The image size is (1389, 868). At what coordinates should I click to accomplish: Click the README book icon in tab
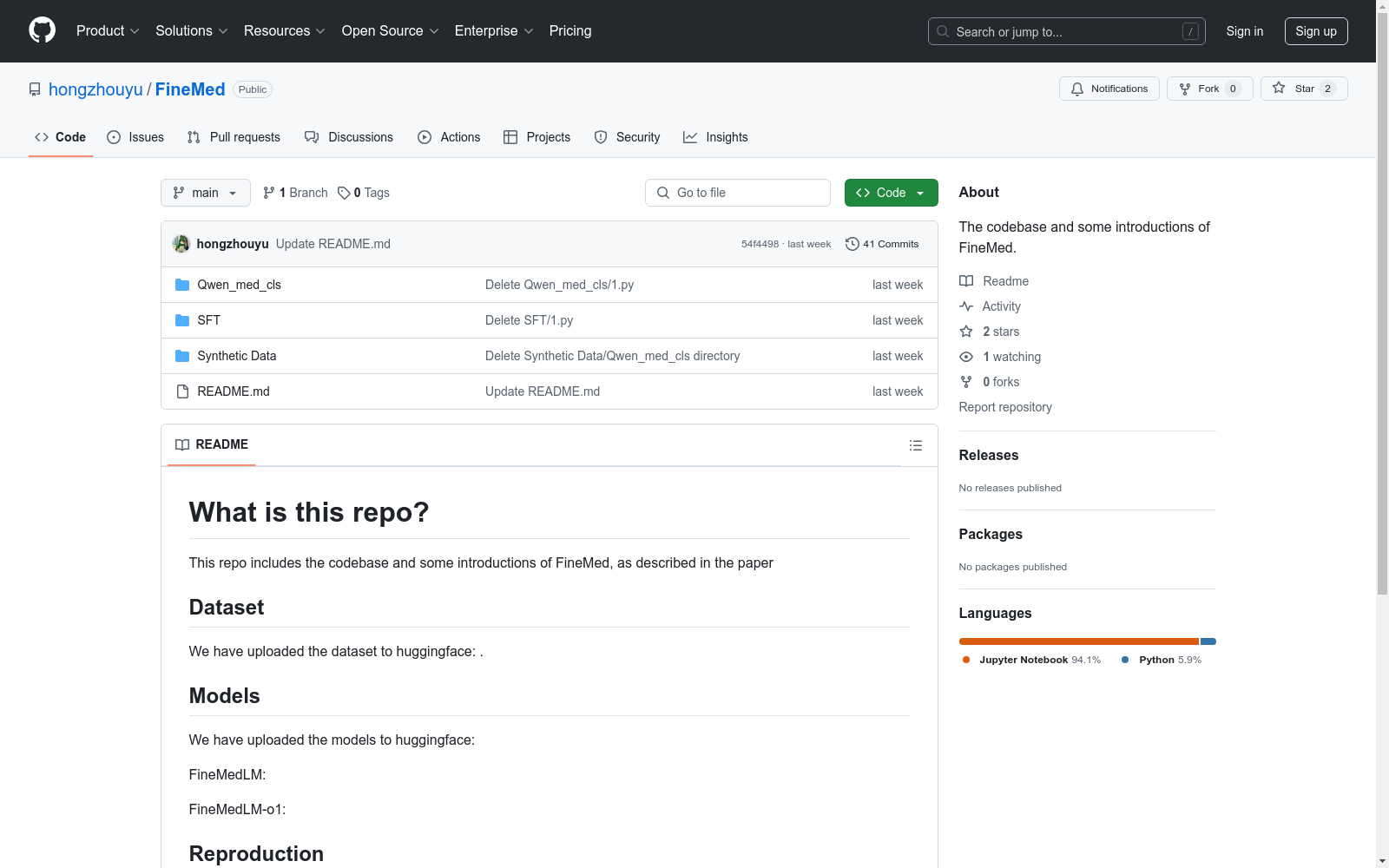tap(182, 444)
